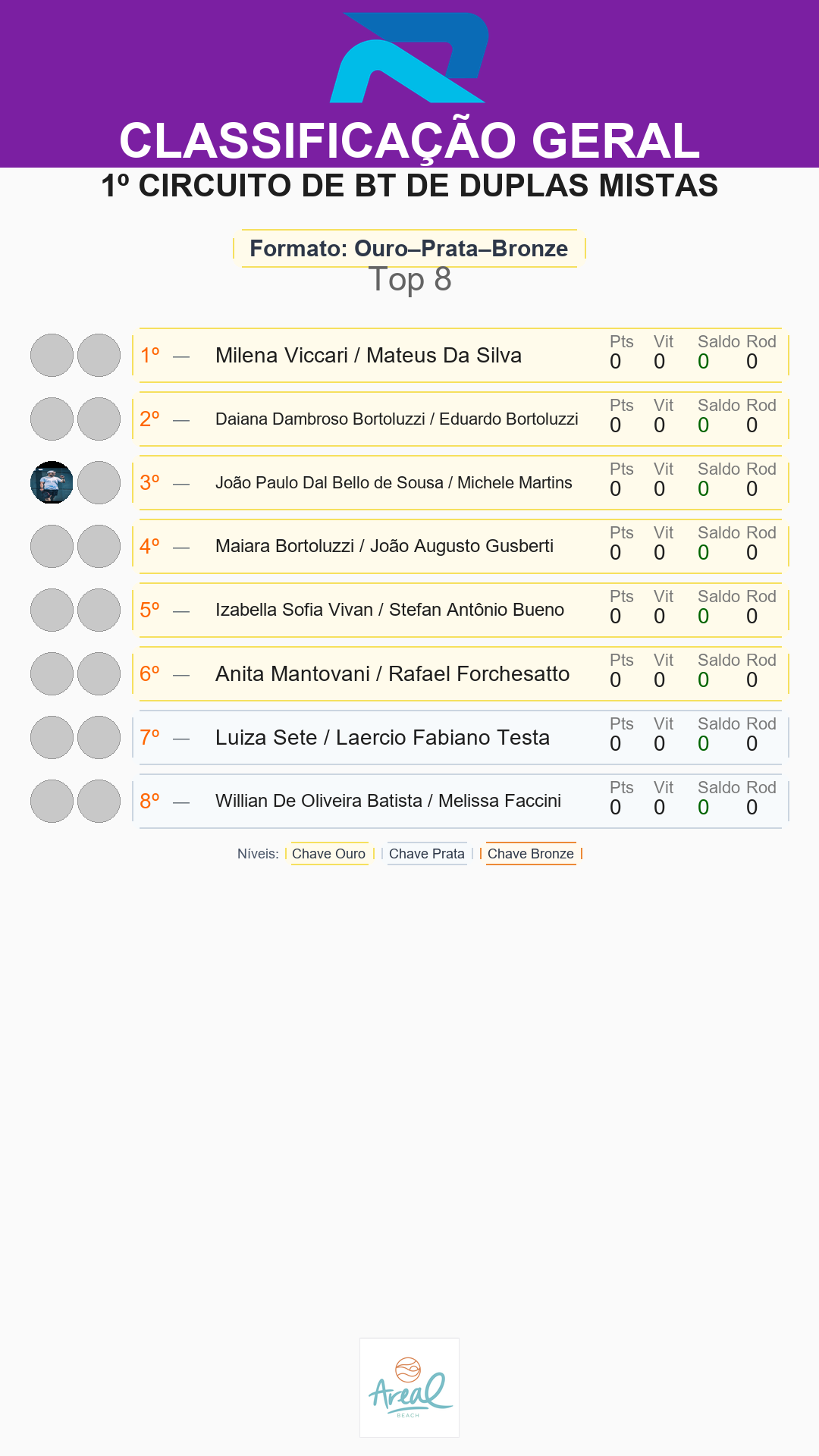The width and height of the screenshot is (819, 1456).
Task: Click green Saldo value in 1st row
Action: tap(704, 362)
